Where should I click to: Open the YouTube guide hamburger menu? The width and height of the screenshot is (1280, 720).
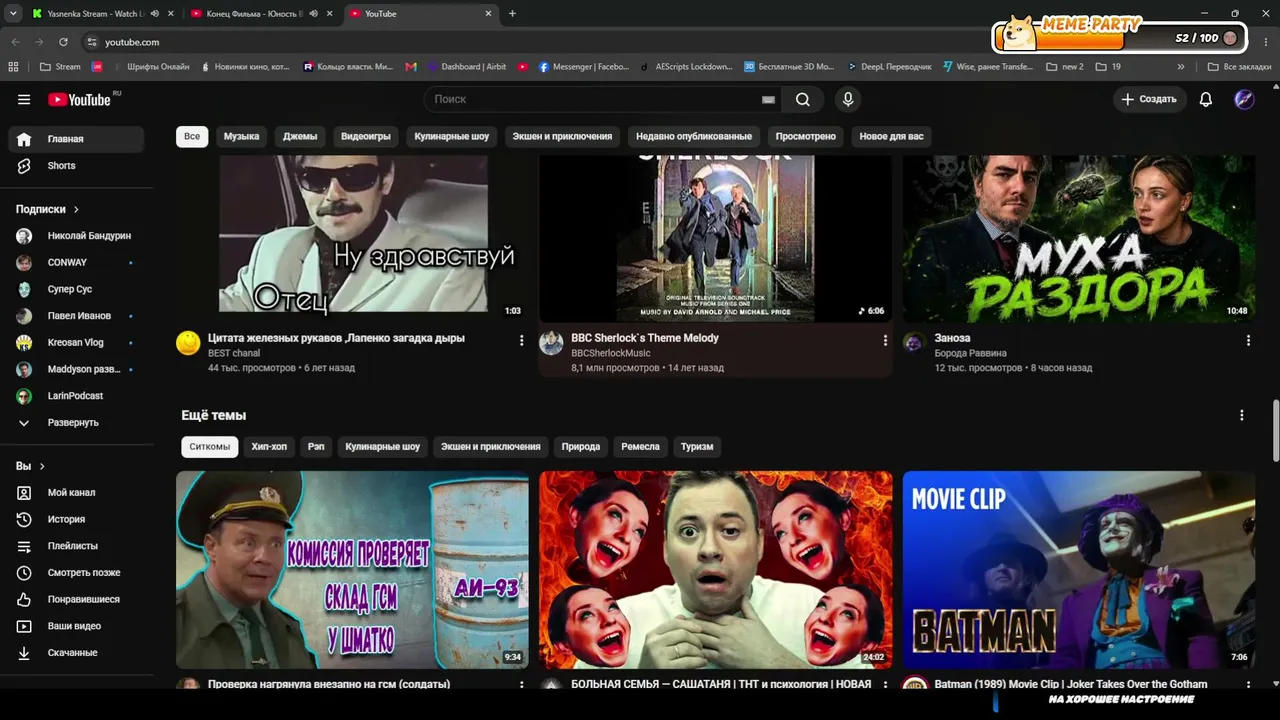tap(24, 99)
